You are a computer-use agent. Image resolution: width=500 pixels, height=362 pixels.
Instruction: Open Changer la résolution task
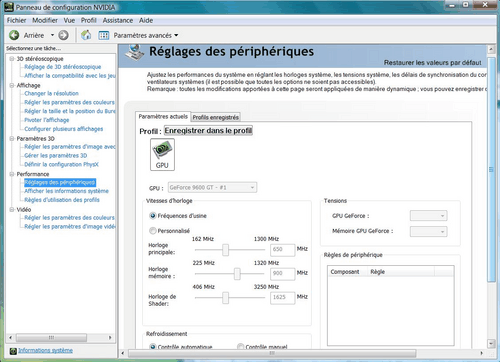point(51,94)
